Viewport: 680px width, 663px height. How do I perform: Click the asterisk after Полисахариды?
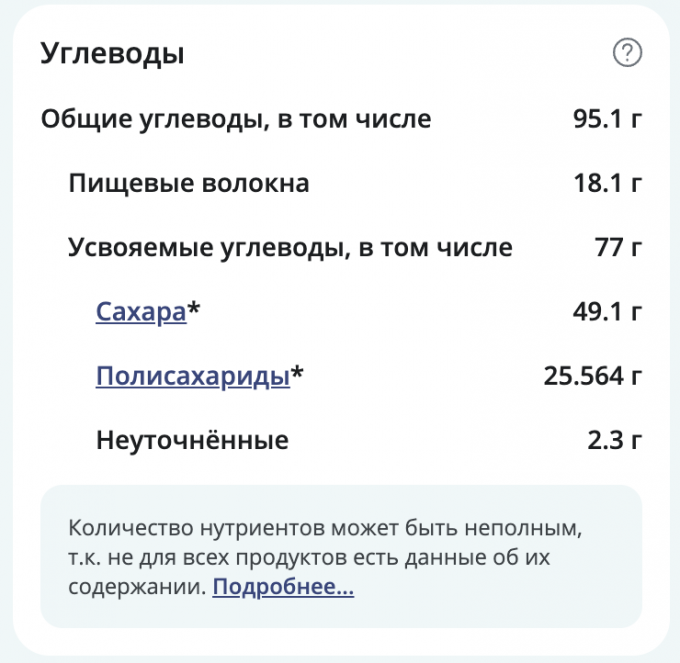click(x=297, y=374)
